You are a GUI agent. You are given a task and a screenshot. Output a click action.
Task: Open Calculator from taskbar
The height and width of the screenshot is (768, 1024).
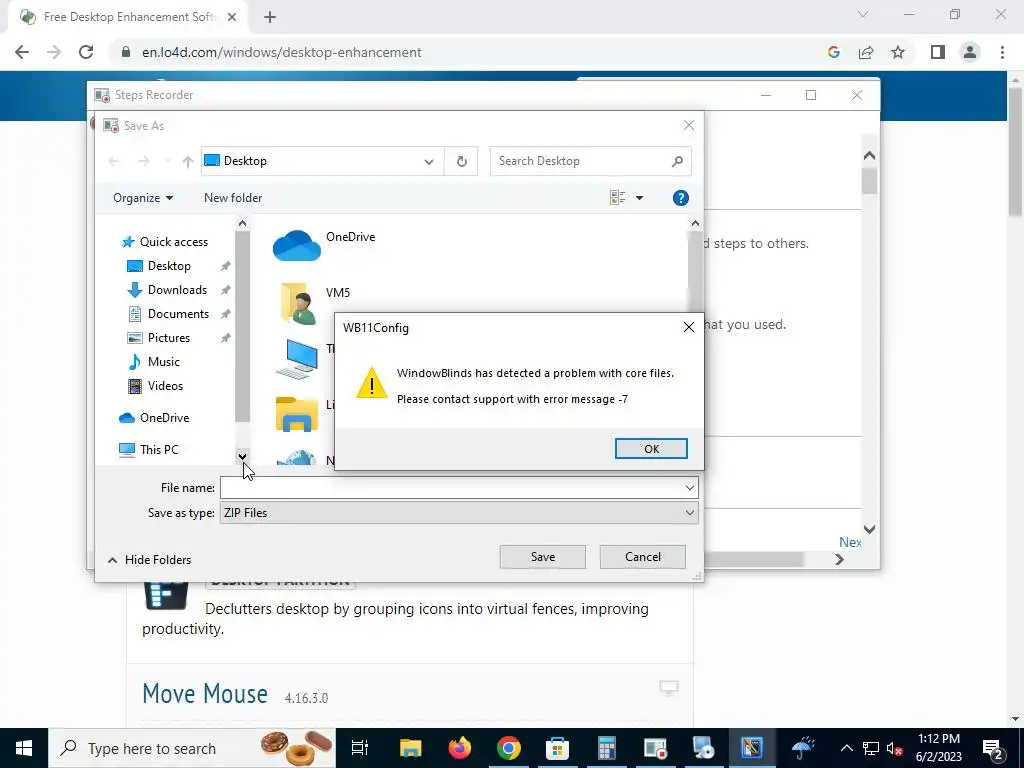point(607,748)
